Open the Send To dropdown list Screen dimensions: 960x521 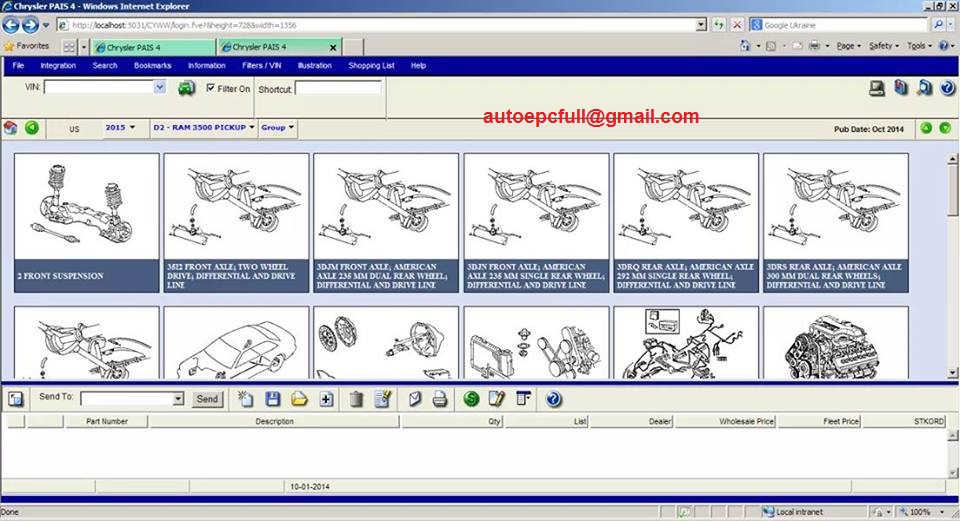click(178, 399)
